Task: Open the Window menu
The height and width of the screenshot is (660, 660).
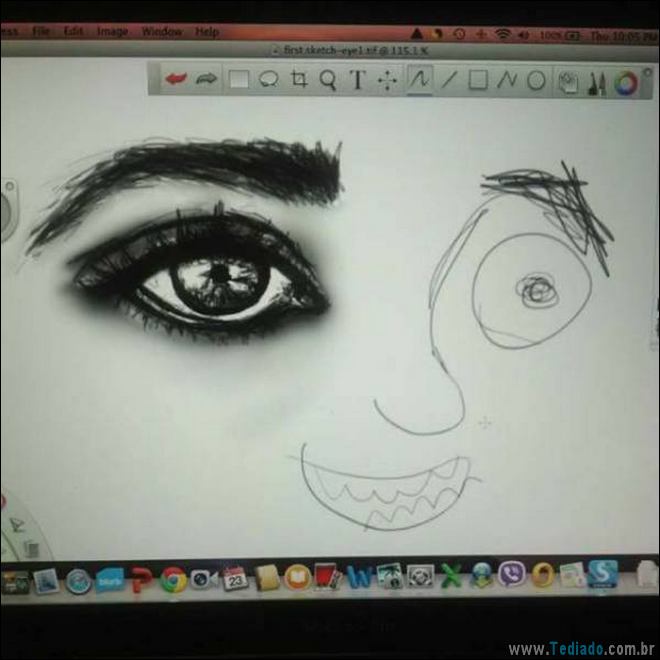Action: click(161, 31)
